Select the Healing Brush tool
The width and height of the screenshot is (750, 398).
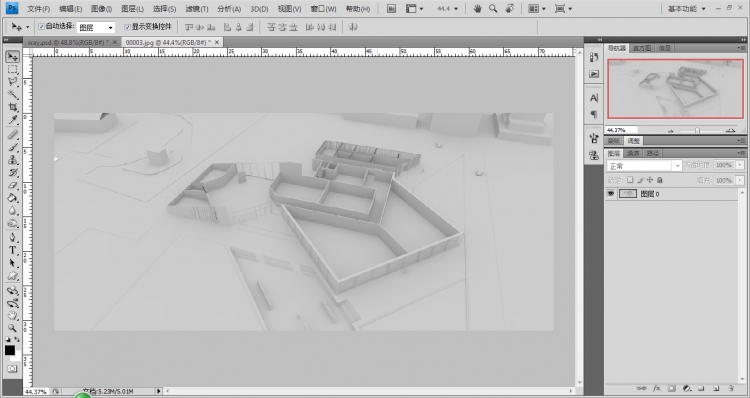click(12, 134)
